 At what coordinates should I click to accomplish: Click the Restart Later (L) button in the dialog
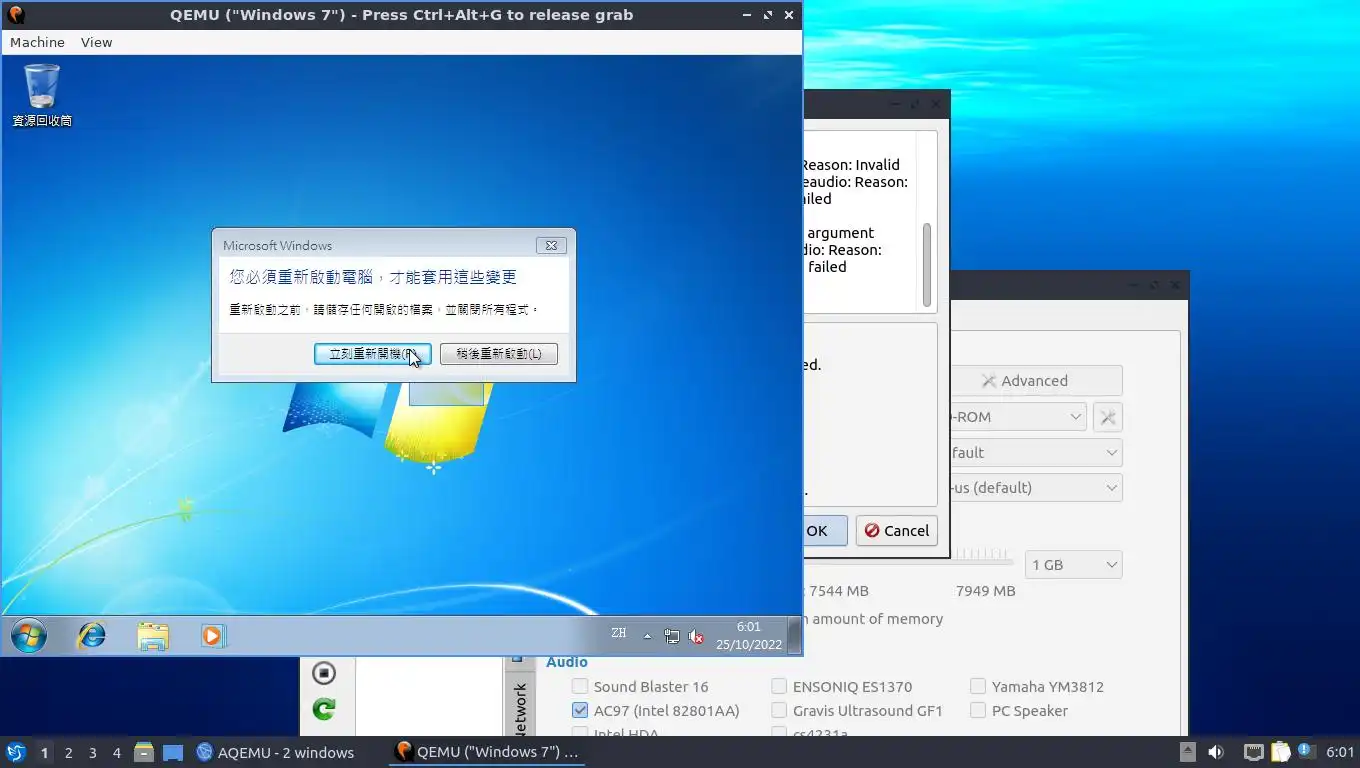click(x=499, y=354)
